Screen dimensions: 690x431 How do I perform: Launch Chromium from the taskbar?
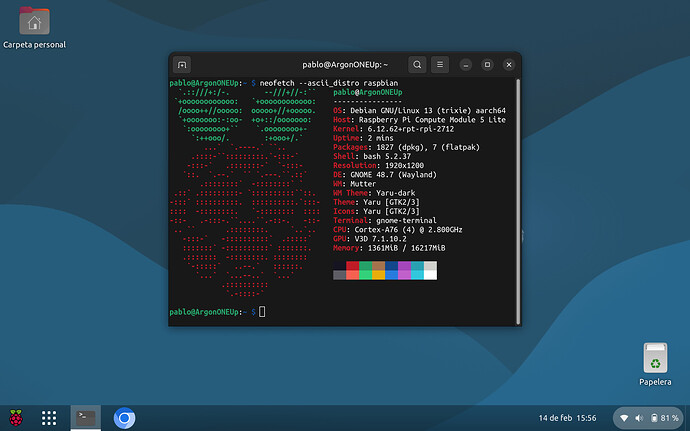[x=125, y=417]
